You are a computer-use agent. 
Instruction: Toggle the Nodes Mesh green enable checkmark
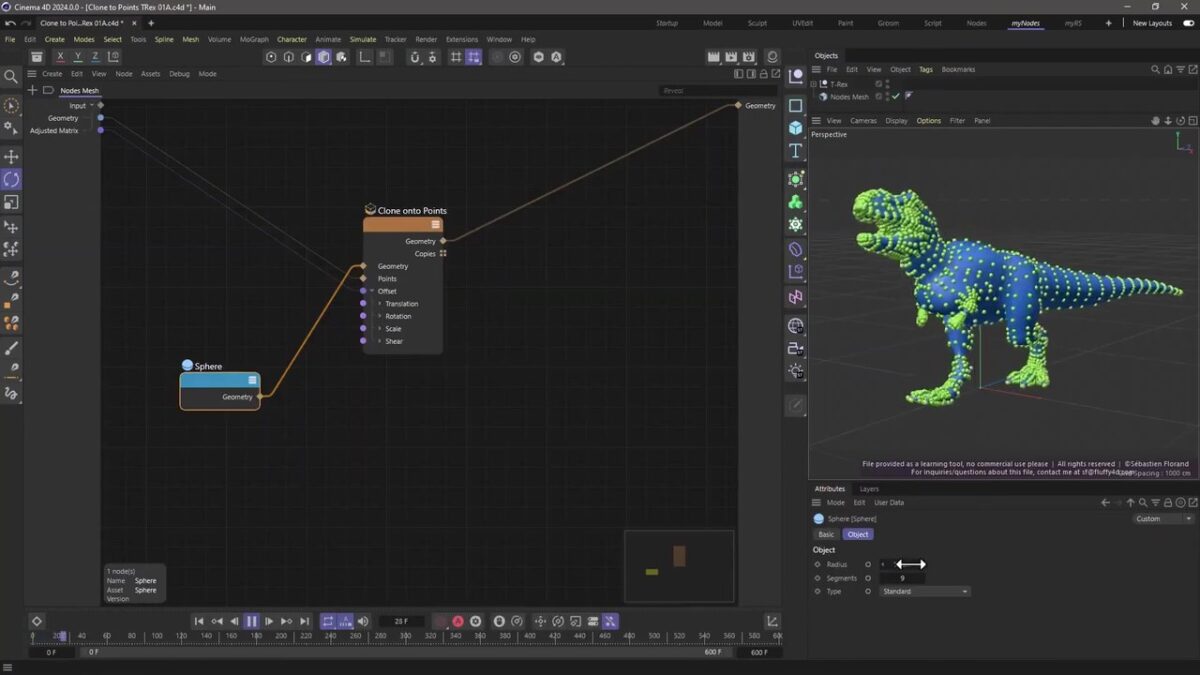tap(896, 97)
